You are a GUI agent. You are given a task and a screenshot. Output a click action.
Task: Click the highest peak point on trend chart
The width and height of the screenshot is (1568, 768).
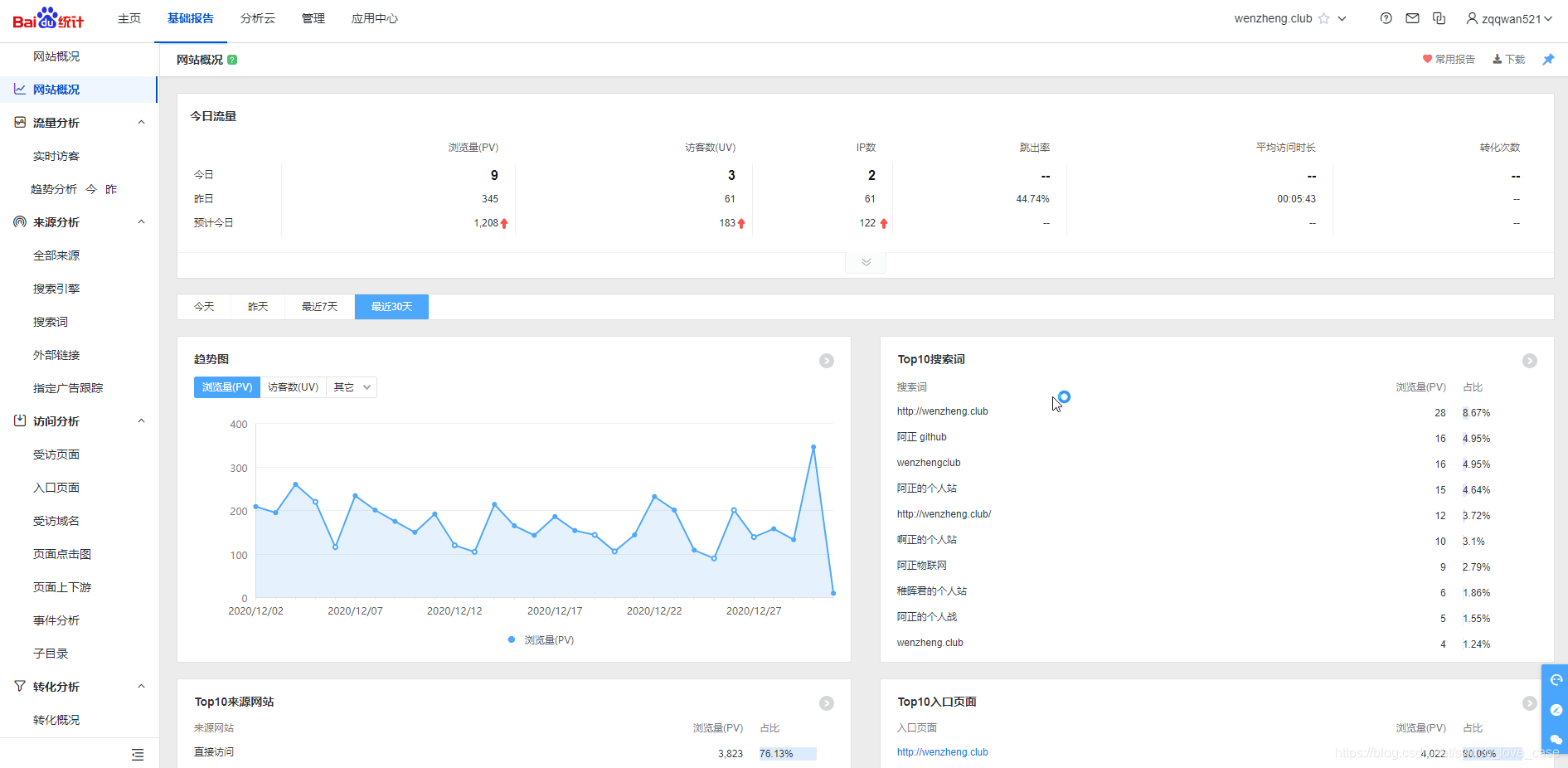[x=813, y=447]
